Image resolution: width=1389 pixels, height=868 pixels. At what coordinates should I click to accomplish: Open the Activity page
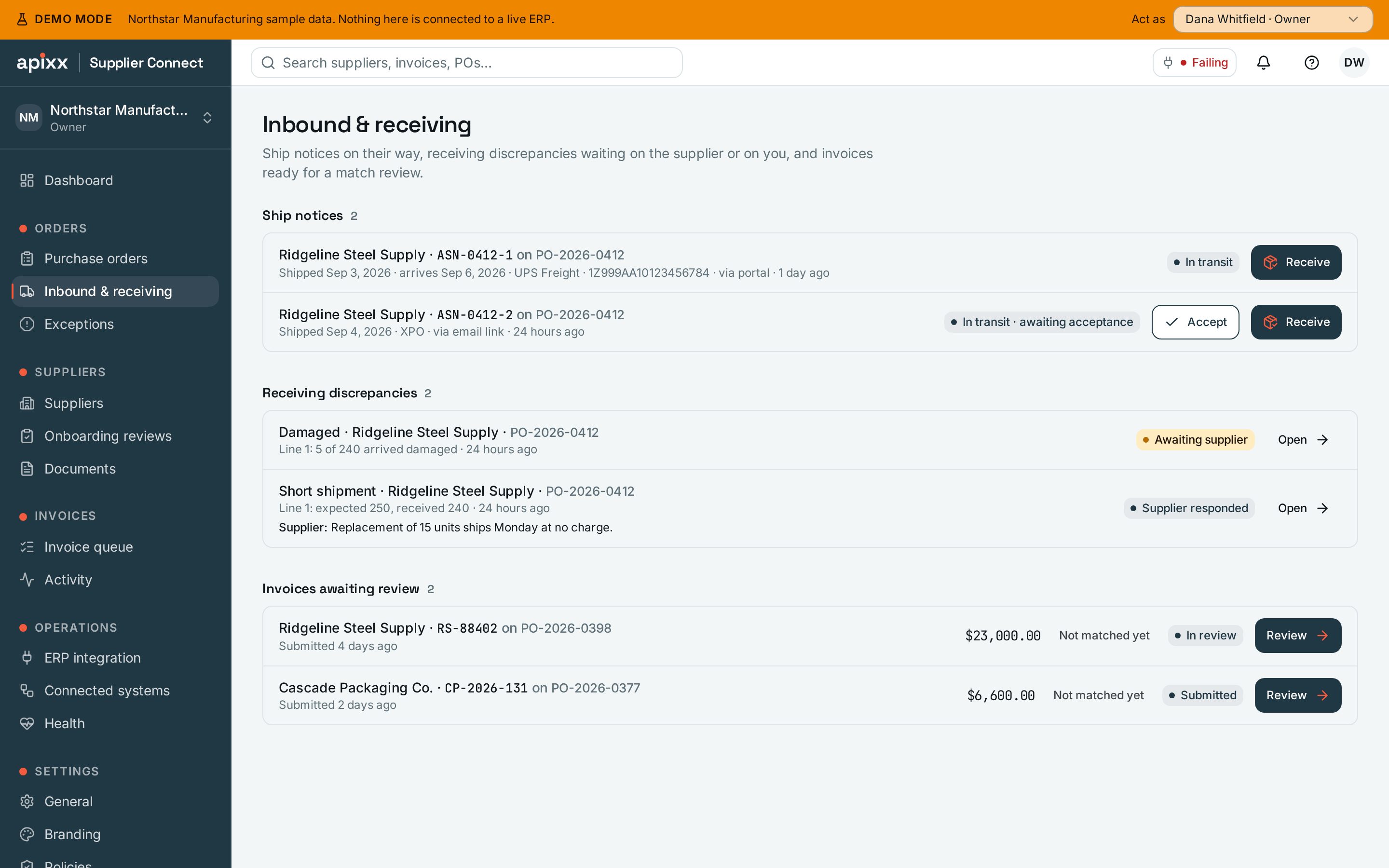[115, 579]
